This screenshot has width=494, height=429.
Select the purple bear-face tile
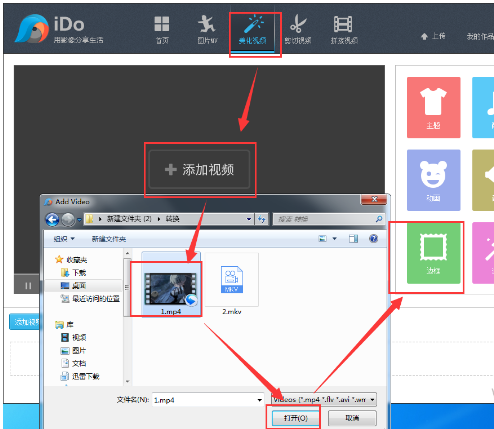(x=433, y=180)
